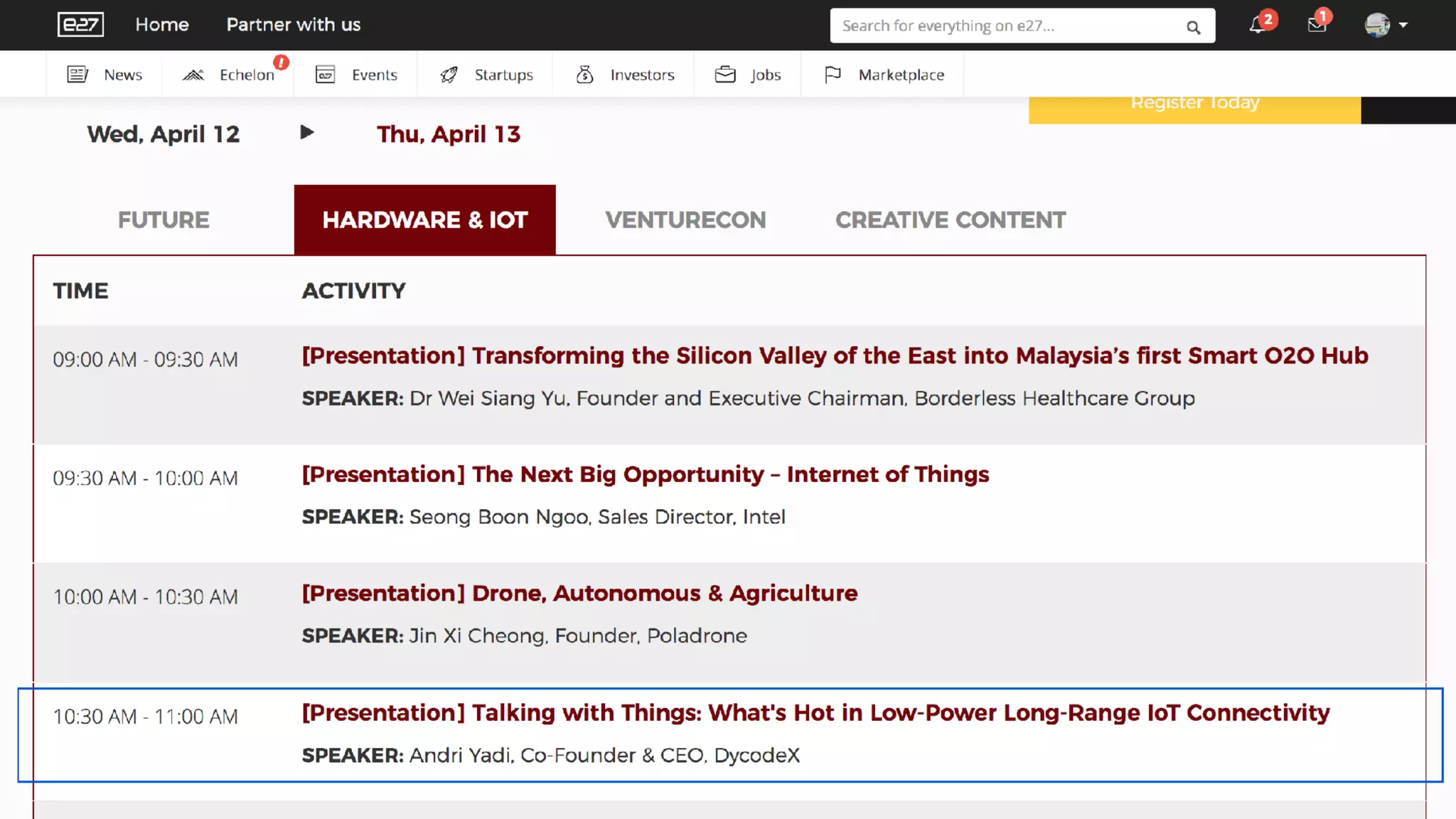Open the Creative Content tab
Image resolution: width=1456 pixels, height=819 pixels.
[950, 220]
